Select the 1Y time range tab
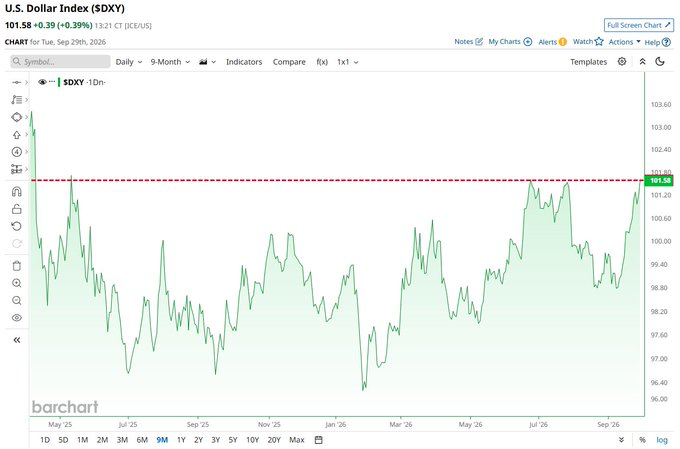680x449 pixels. pos(181,439)
